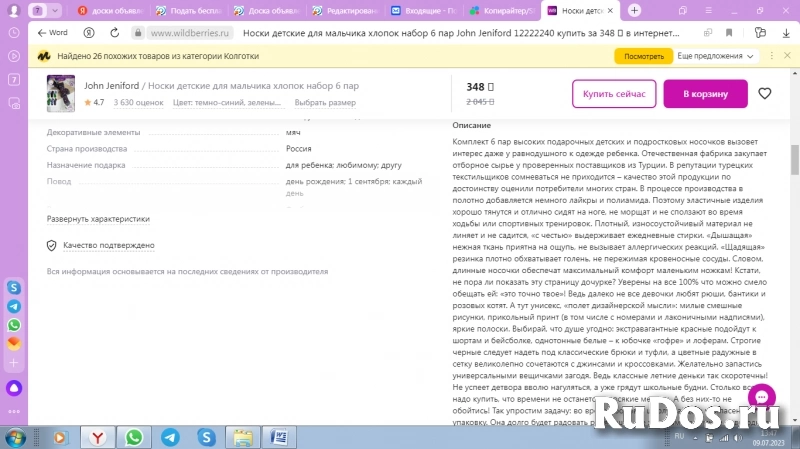800x449 pixels.
Task: Open Telegram in the taskbar
Action: coord(170,437)
